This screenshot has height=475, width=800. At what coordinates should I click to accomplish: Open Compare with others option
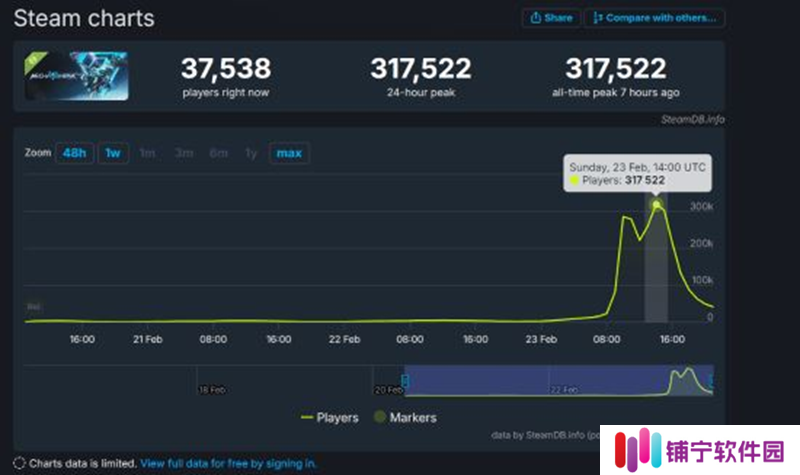(x=655, y=18)
